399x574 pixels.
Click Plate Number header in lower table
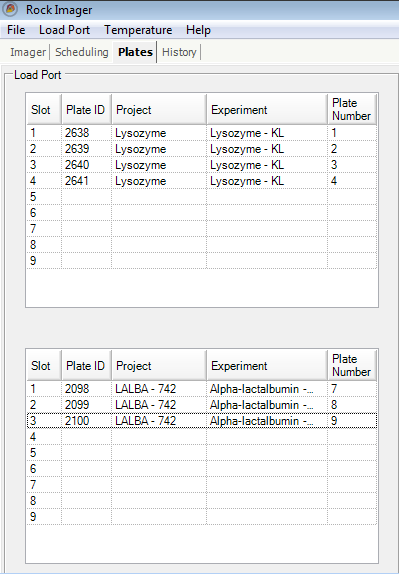[x=352, y=365]
